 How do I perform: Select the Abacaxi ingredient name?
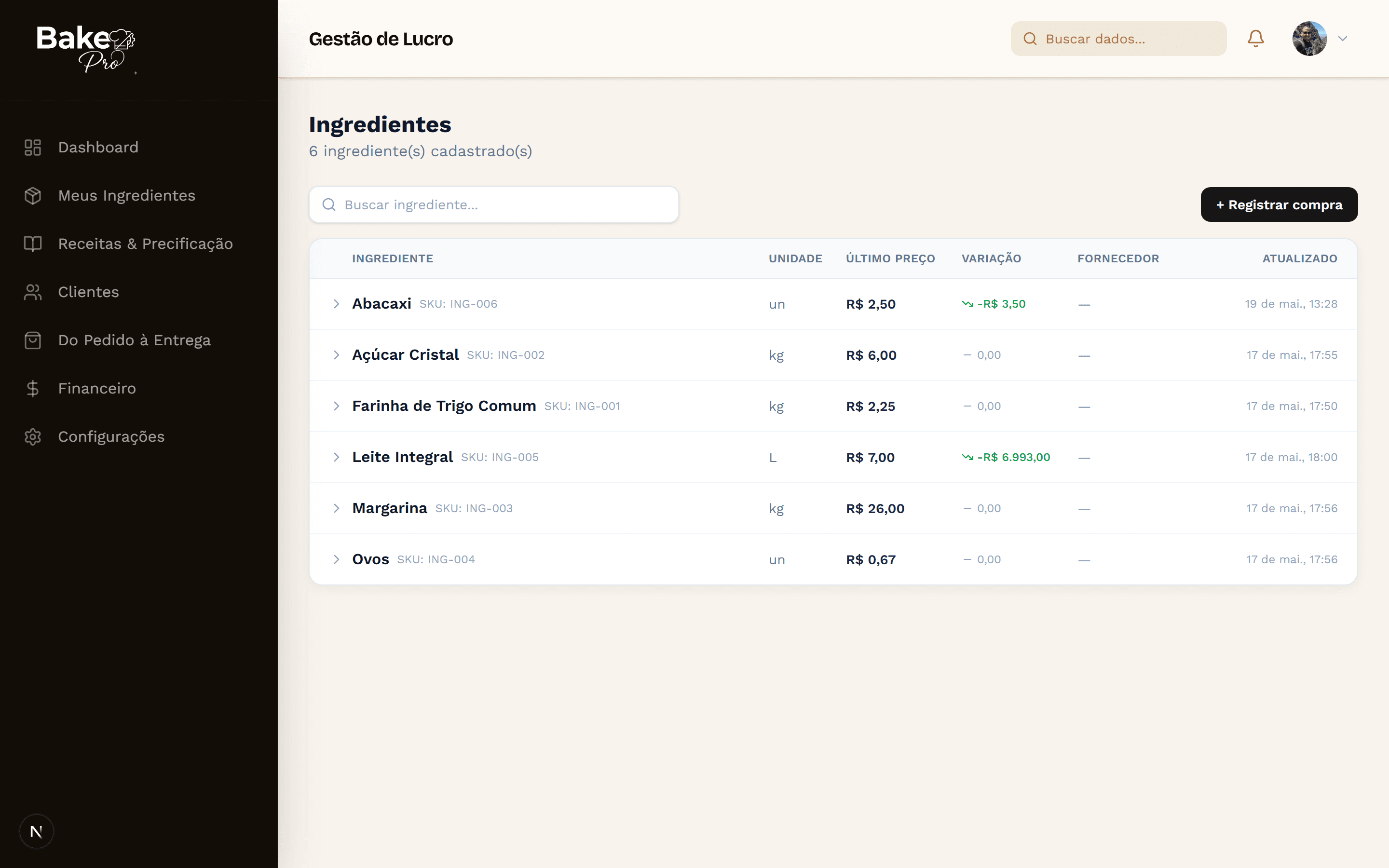coord(381,304)
